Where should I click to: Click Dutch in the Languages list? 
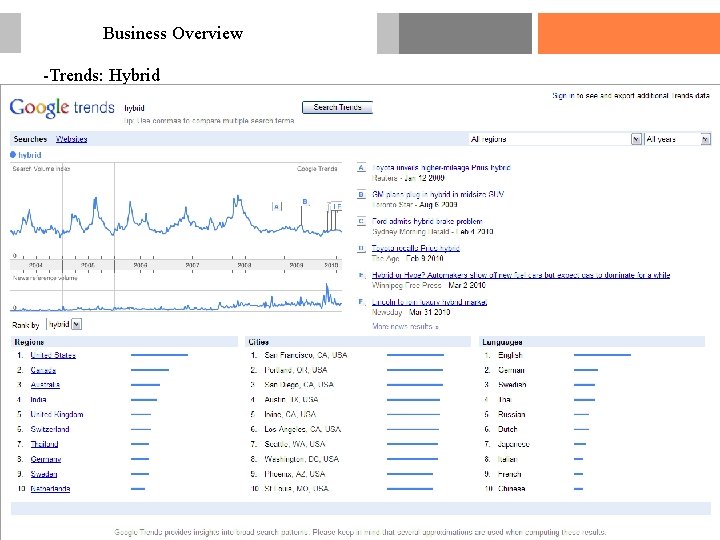[507, 429]
